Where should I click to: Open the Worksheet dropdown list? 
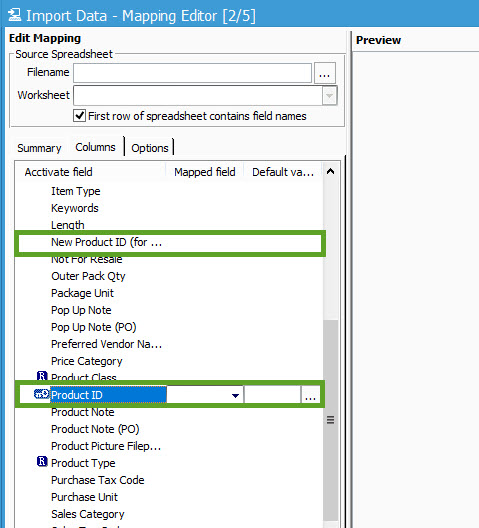coord(329,96)
